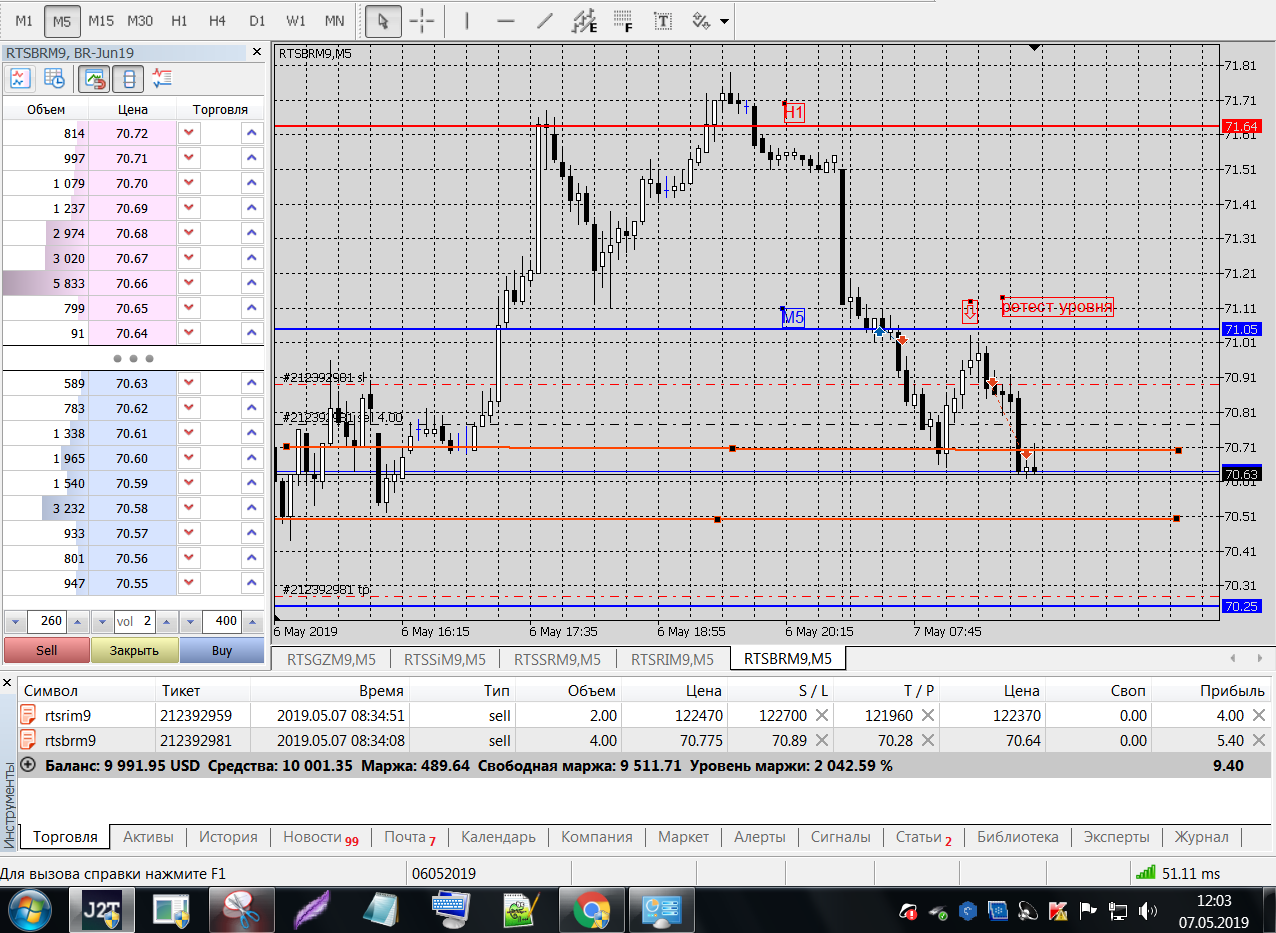Remove the stop loss 70.89 on rtsbrm9
The height and width of the screenshot is (933, 1276).
[822, 741]
